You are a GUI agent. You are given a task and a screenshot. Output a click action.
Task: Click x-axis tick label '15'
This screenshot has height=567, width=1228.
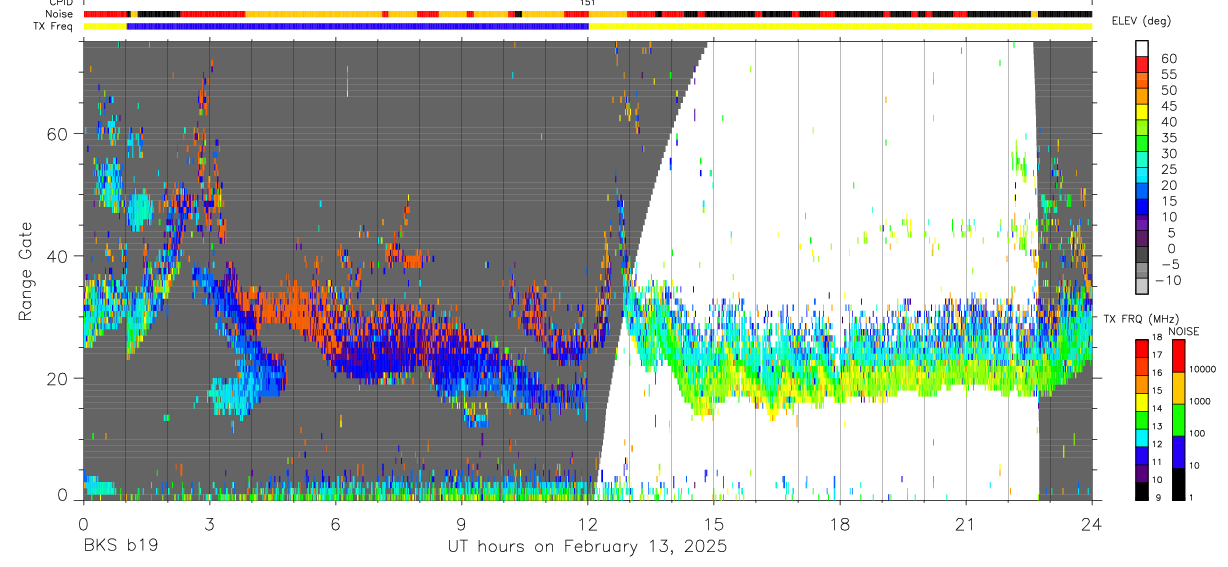(714, 524)
